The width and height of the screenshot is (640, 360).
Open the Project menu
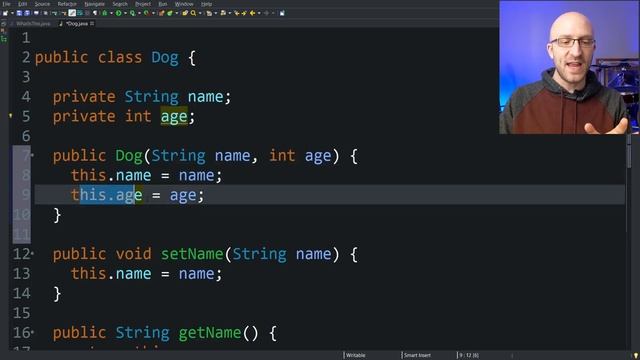point(143,4)
